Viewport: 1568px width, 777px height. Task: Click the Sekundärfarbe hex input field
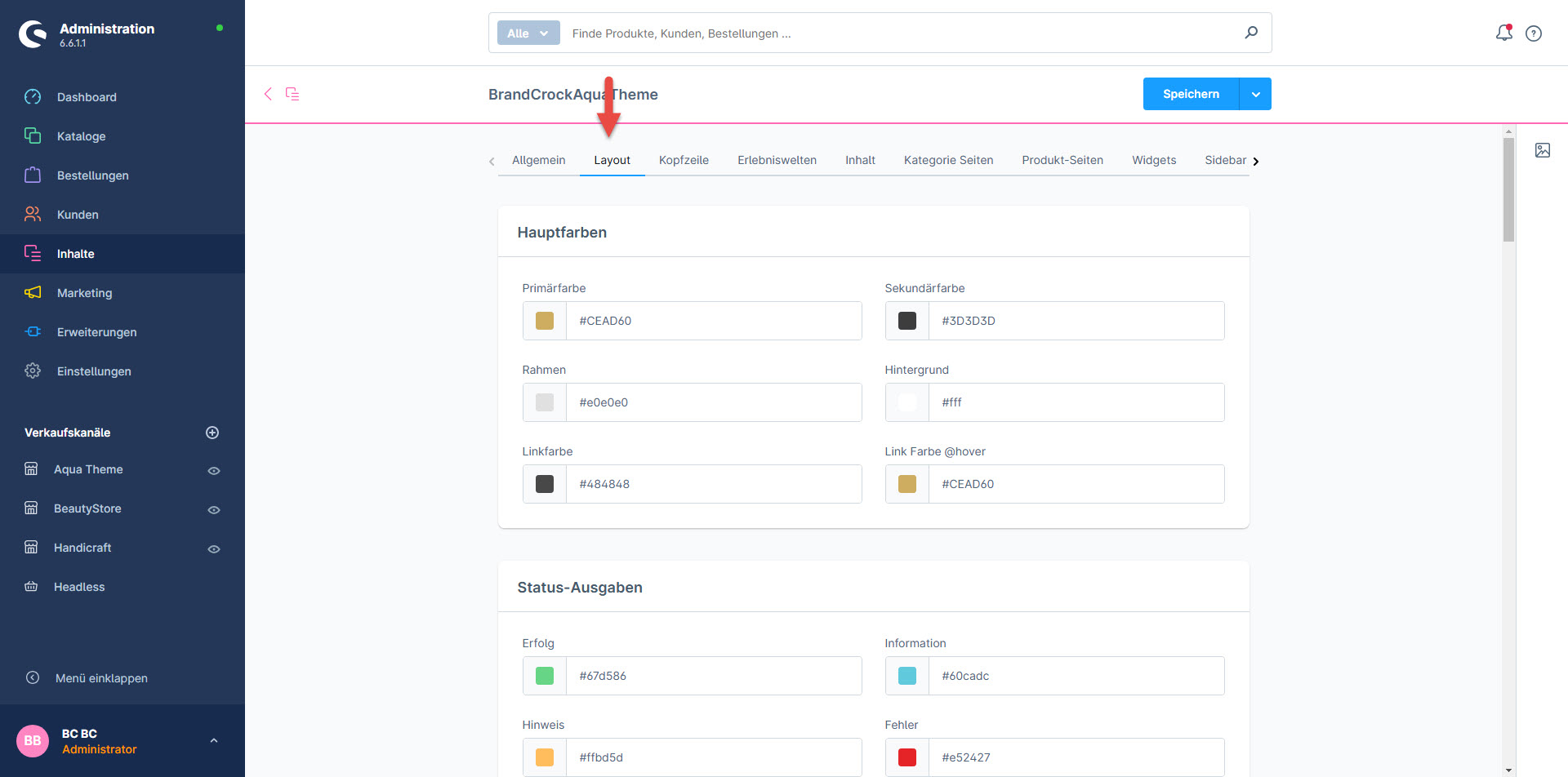[1076, 321]
